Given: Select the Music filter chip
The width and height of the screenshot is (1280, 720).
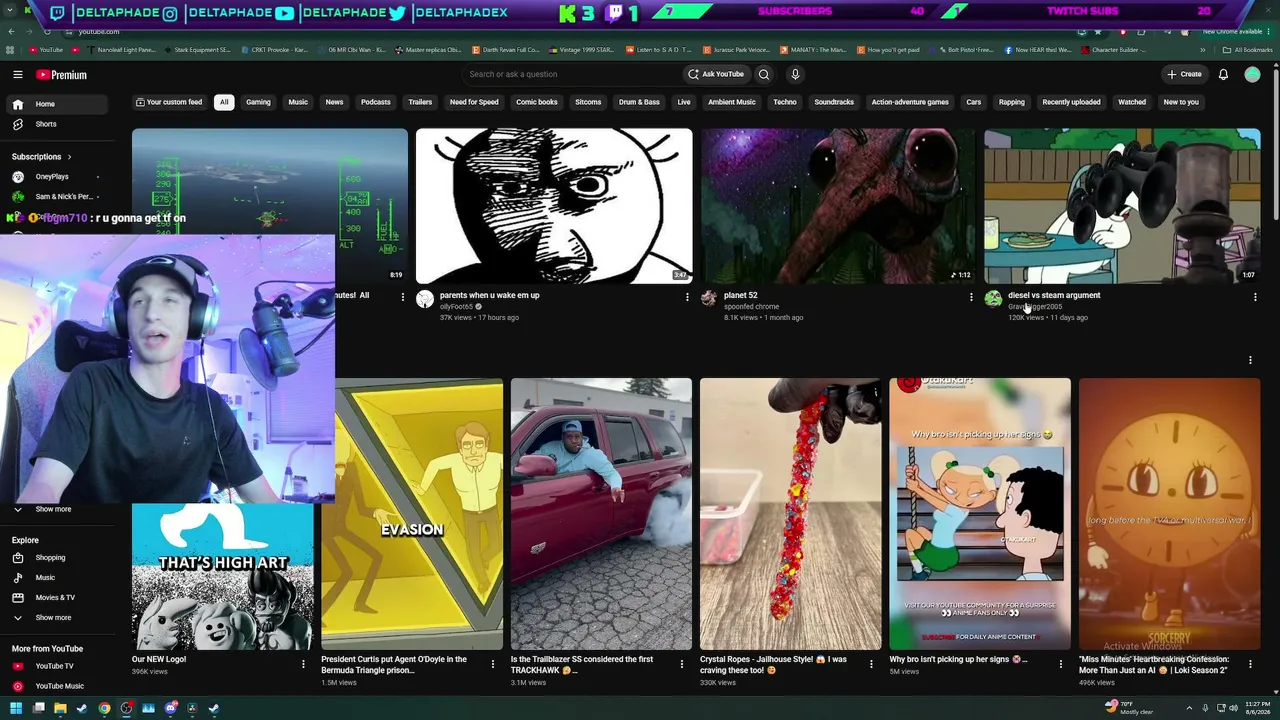Looking at the screenshot, I should (298, 102).
